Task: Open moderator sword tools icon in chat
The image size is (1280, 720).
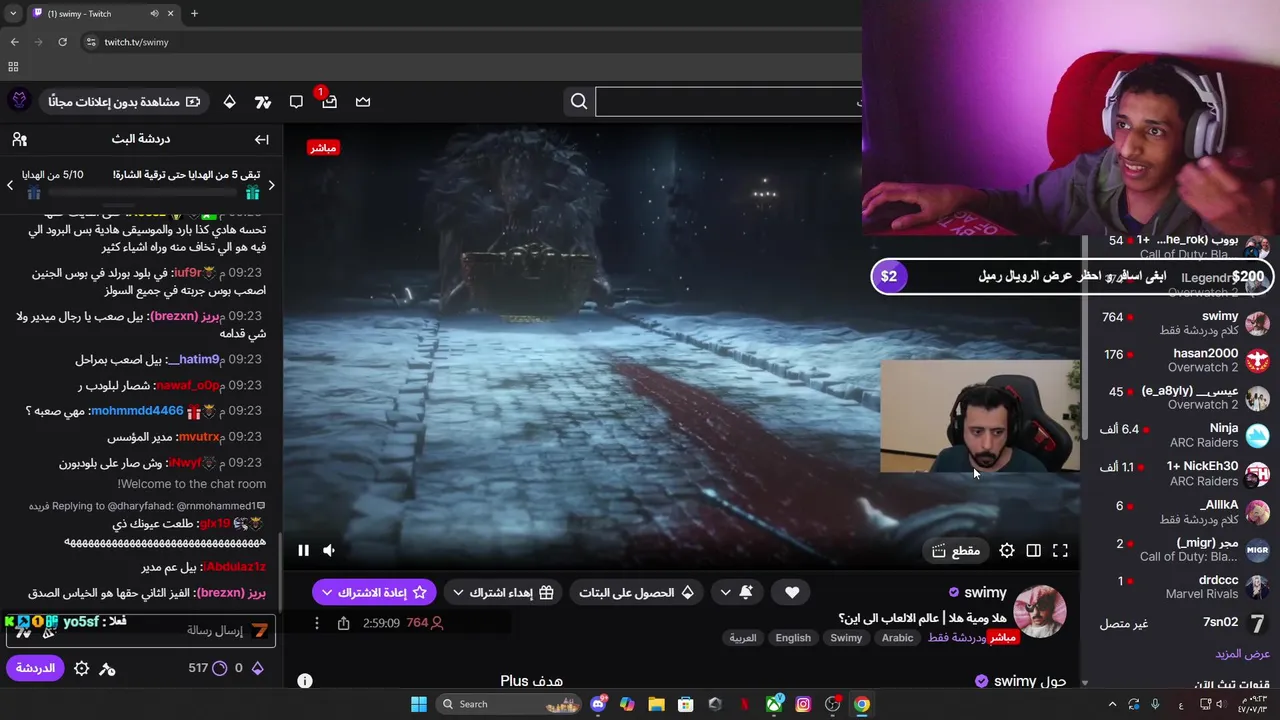Action: [107, 668]
